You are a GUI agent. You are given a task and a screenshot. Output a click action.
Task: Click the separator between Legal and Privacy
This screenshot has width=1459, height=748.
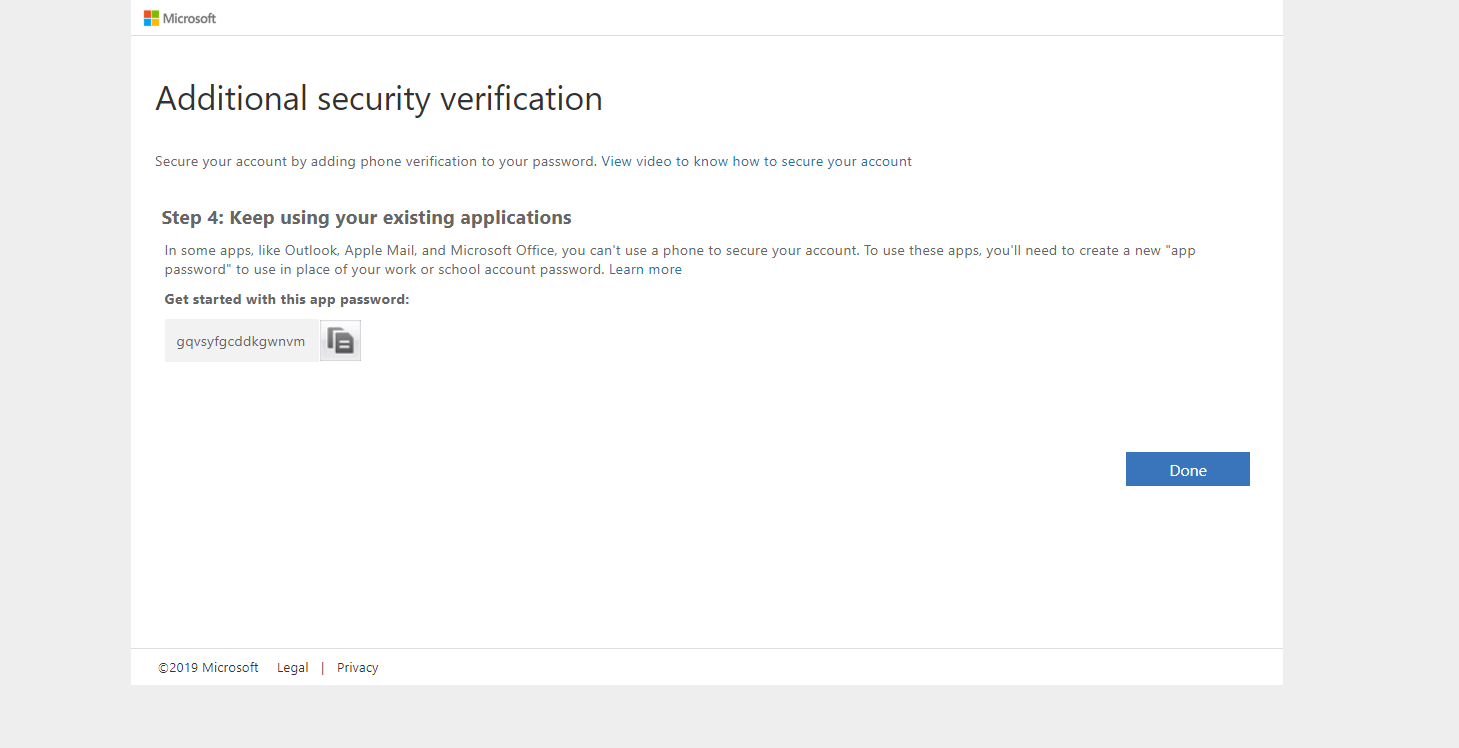pyautogui.click(x=323, y=668)
